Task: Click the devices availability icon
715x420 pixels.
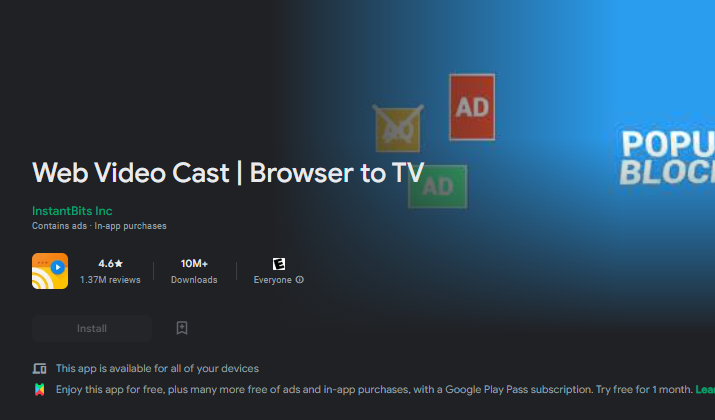Action: coord(40,368)
